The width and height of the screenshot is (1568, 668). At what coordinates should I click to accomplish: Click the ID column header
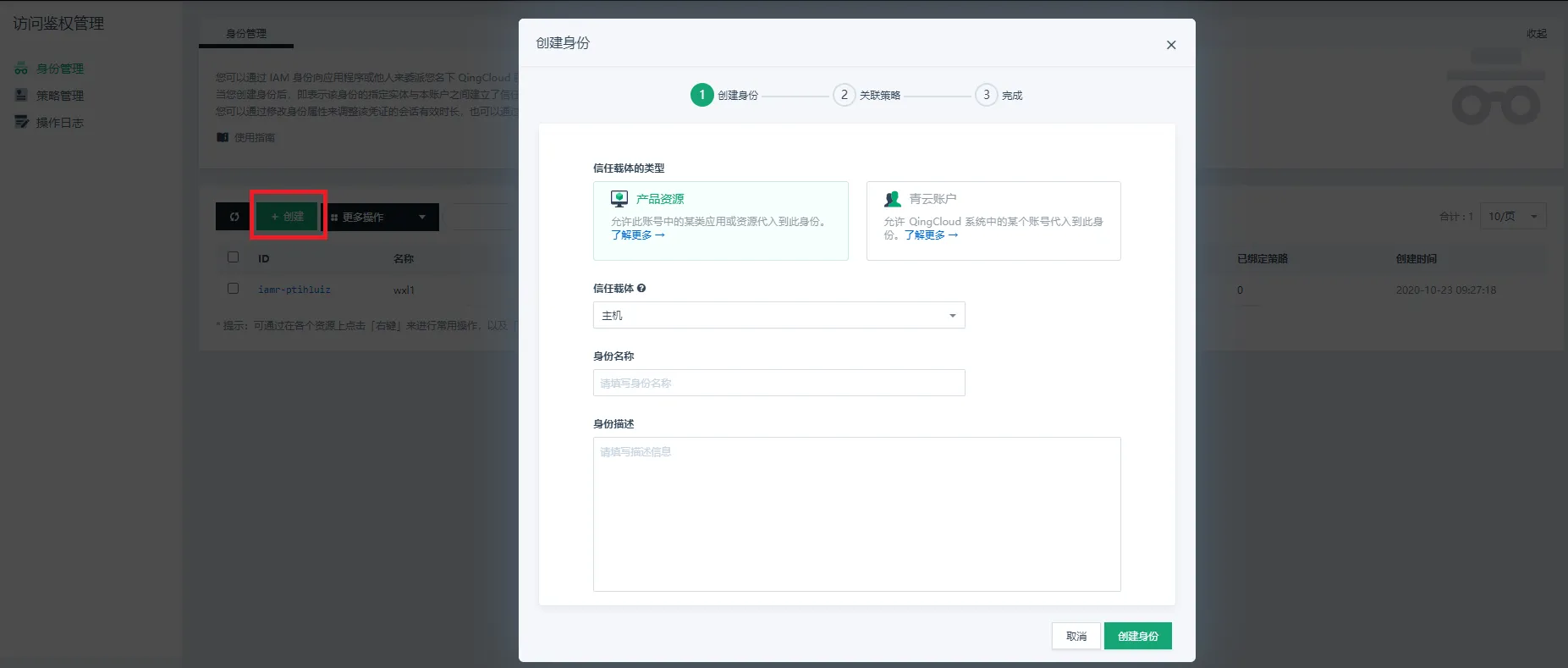[x=263, y=259]
